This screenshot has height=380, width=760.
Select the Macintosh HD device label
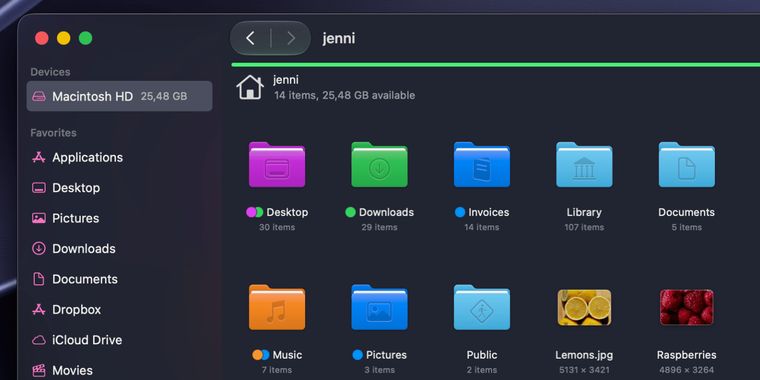[93, 96]
